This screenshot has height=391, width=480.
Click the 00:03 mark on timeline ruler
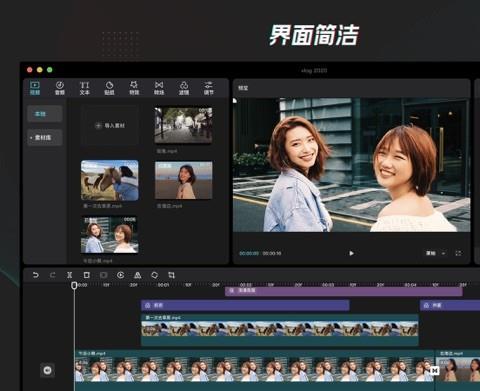[328, 285]
